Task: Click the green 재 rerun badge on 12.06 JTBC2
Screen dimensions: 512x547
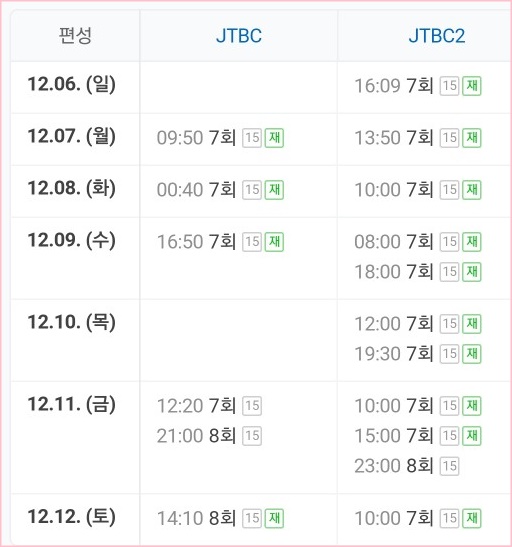Action: [472, 86]
